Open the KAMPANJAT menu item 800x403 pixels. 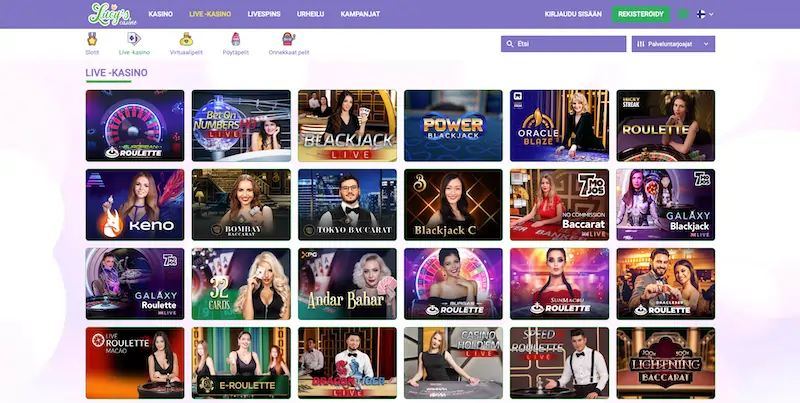(x=360, y=14)
